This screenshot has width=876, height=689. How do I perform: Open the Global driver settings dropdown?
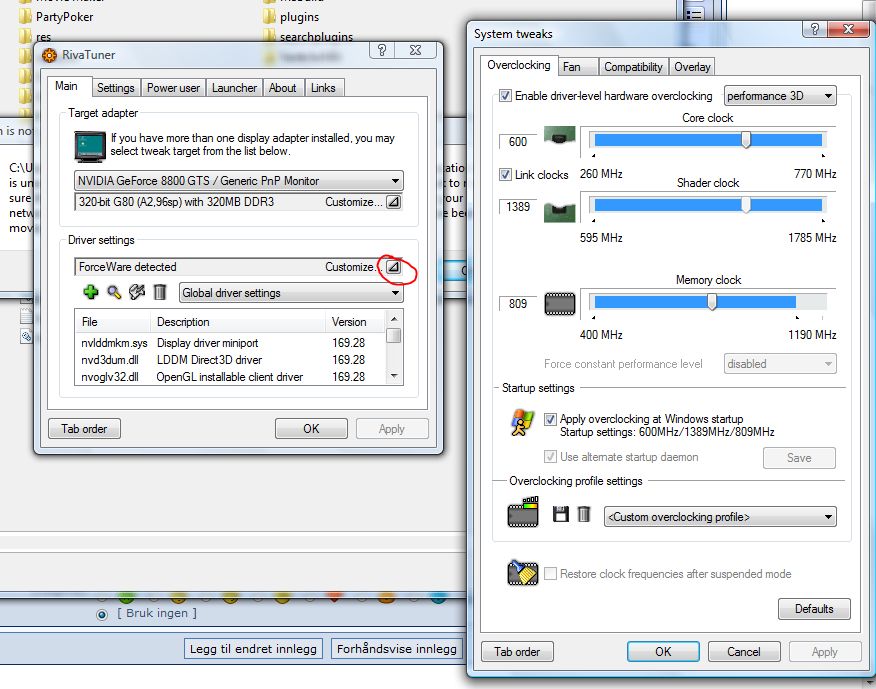click(291, 293)
